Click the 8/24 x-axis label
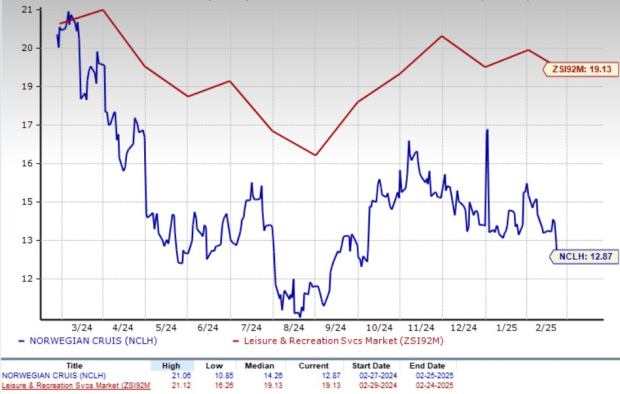 (293, 328)
